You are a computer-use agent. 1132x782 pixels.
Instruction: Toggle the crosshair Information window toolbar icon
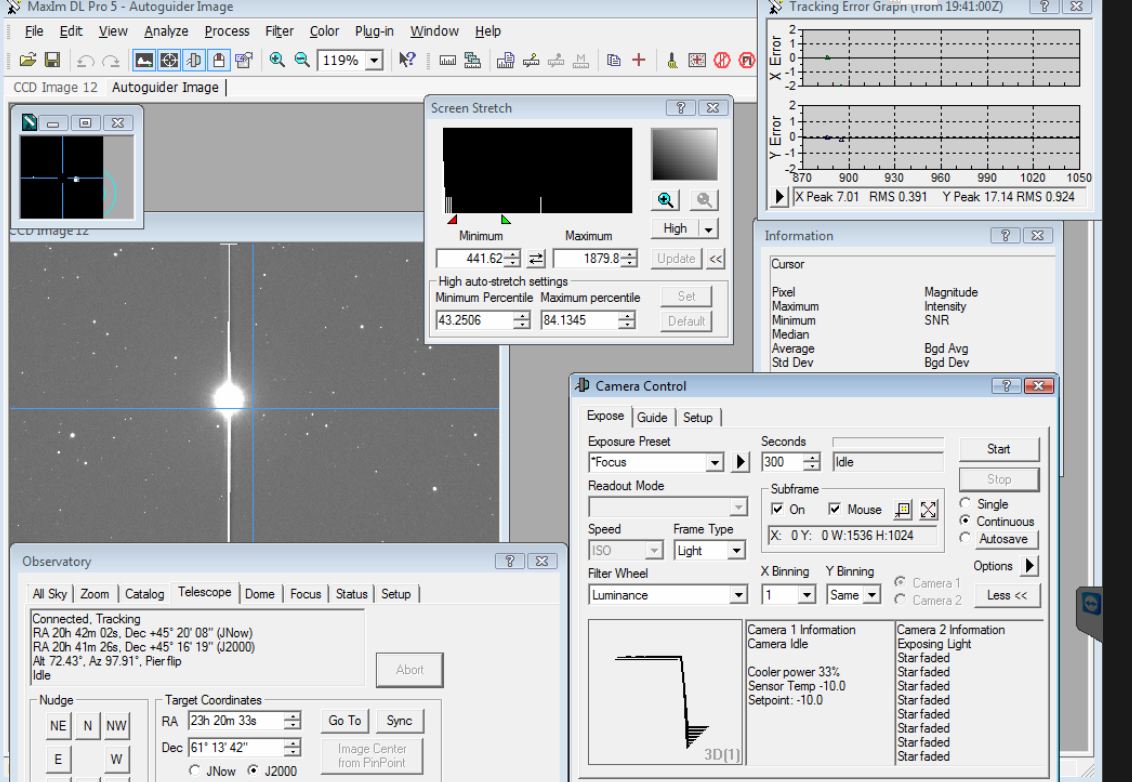click(x=169, y=60)
